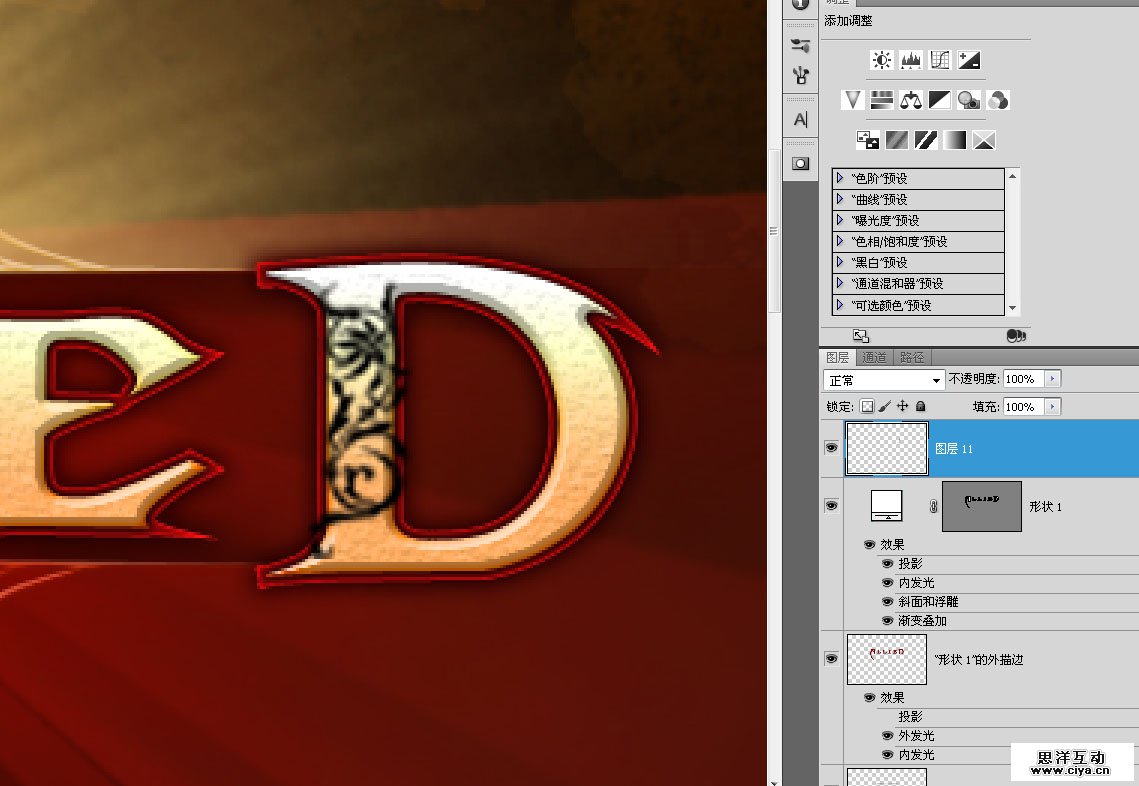Screen dimensions: 1139x786
Task: Toggle visibility of 形状 1 layer
Action: tap(831, 506)
